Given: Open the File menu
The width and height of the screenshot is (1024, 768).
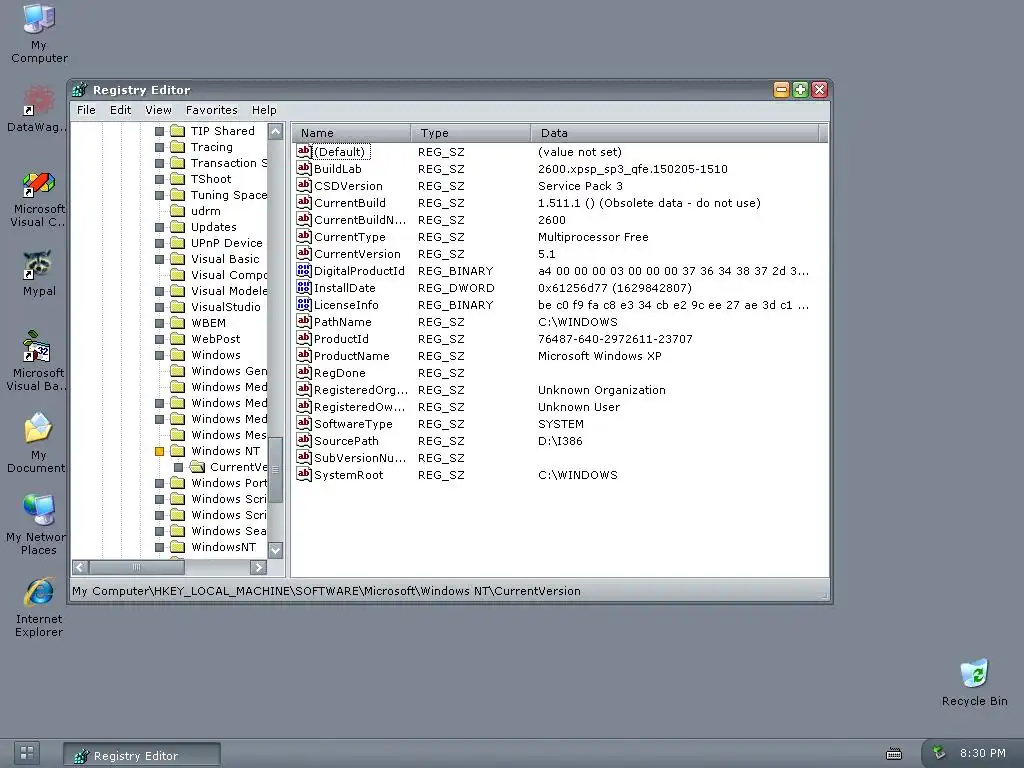Looking at the screenshot, I should (x=86, y=110).
